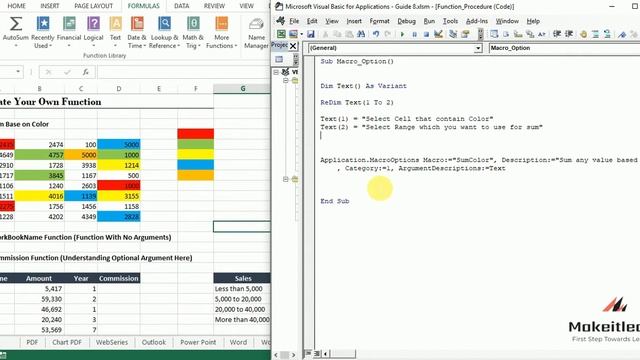Click the Uncomment Block icon
The height and width of the screenshot is (360, 640).
point(607,35)
